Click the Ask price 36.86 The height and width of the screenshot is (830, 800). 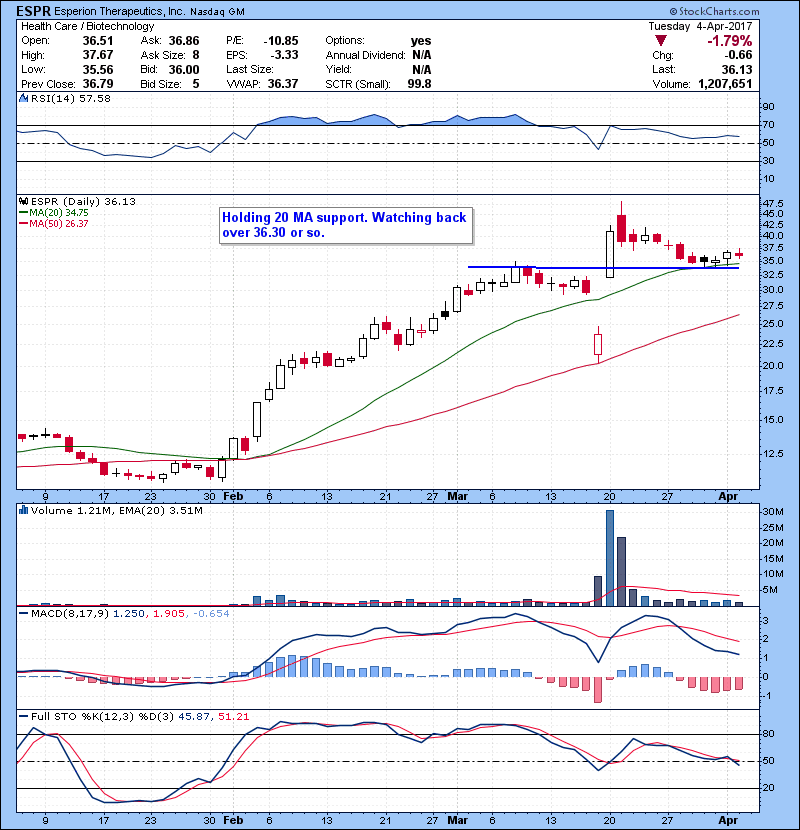click(184, 41)
